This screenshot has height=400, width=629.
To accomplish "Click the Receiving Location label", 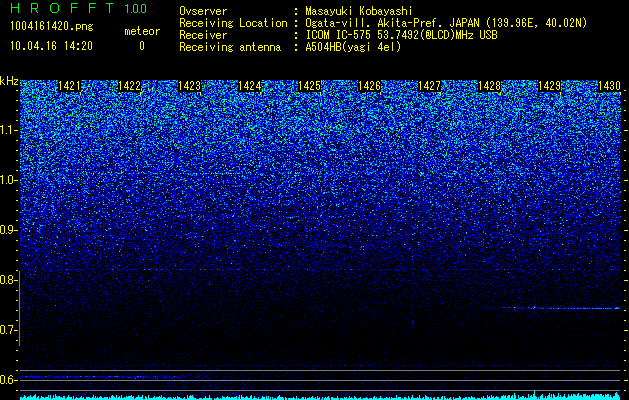I will click(233, 23).
